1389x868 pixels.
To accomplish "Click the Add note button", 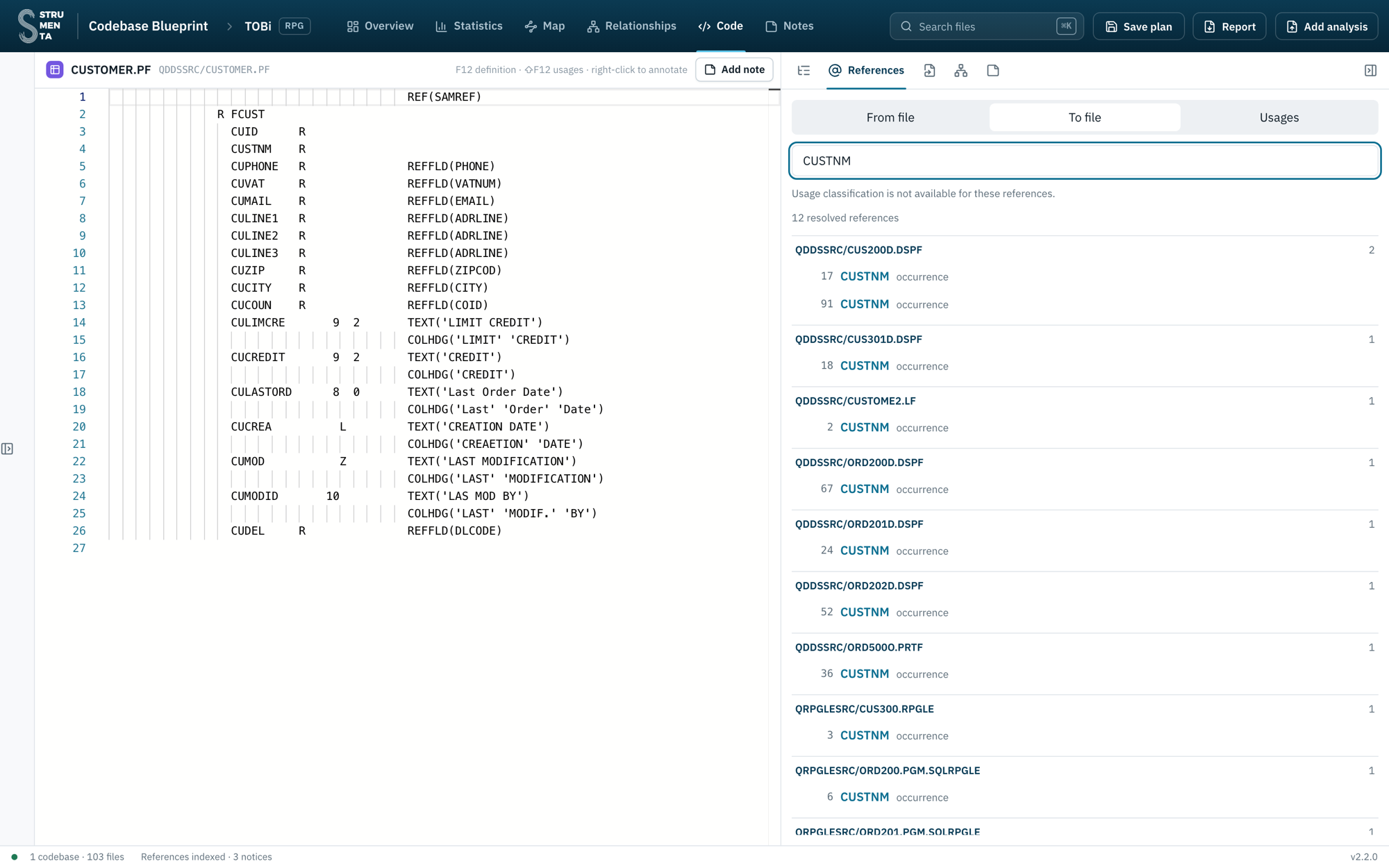I will coord(734,69).
